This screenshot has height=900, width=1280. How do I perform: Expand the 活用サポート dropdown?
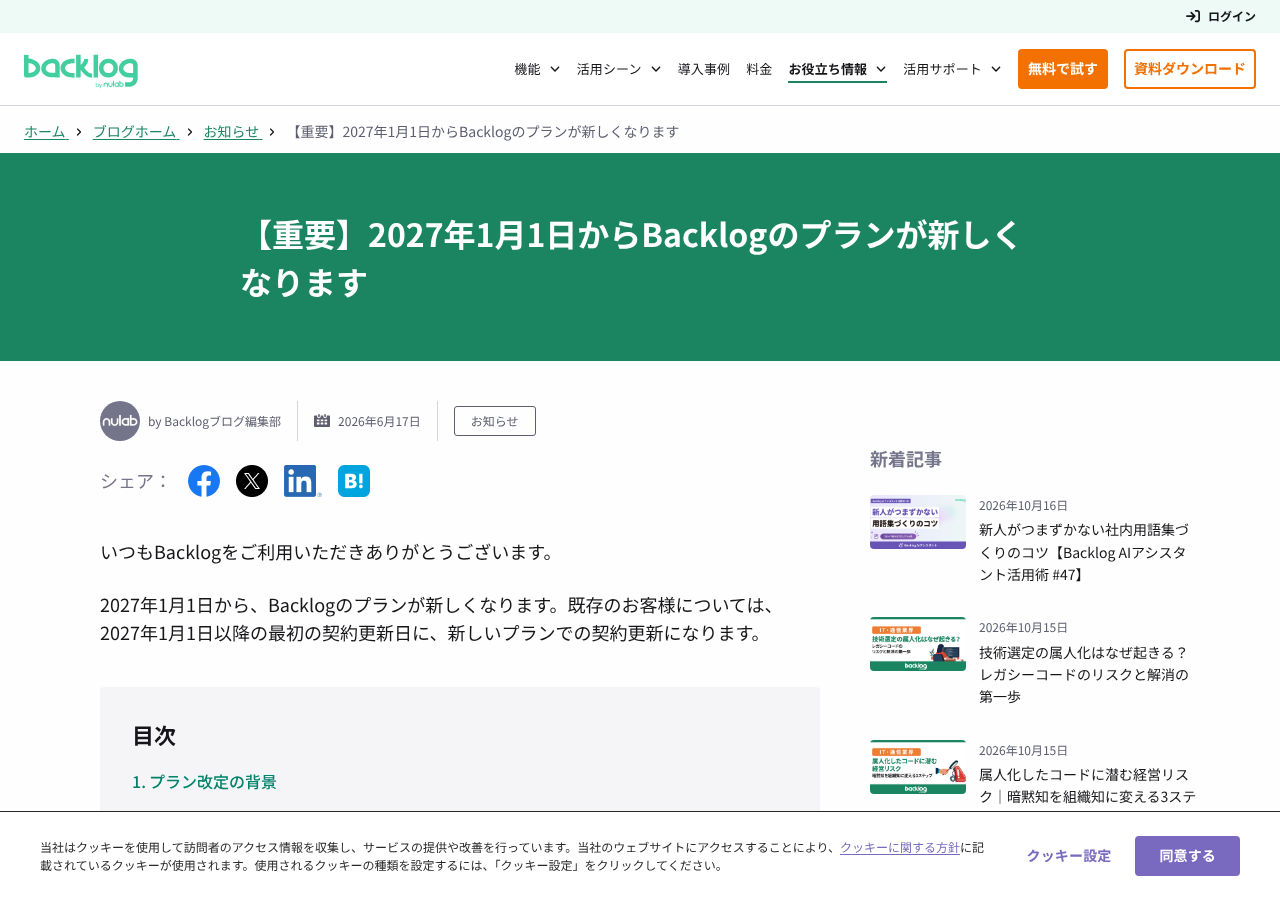(952, 69)
